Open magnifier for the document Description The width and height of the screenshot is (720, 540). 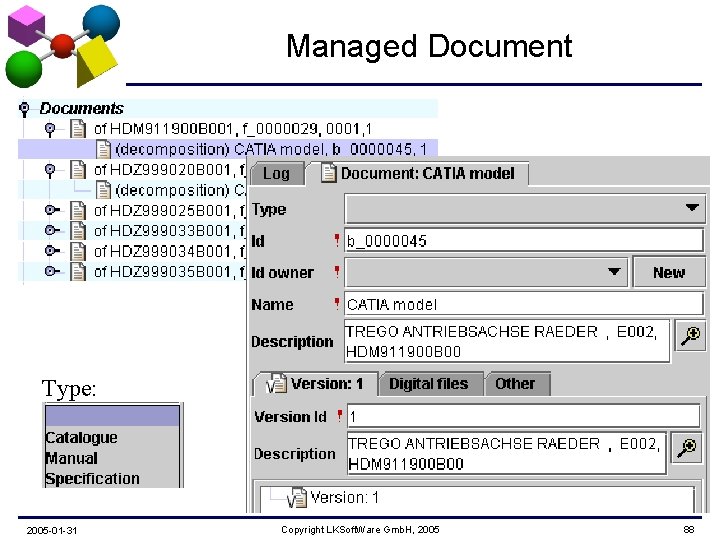[x=691, y=336]
